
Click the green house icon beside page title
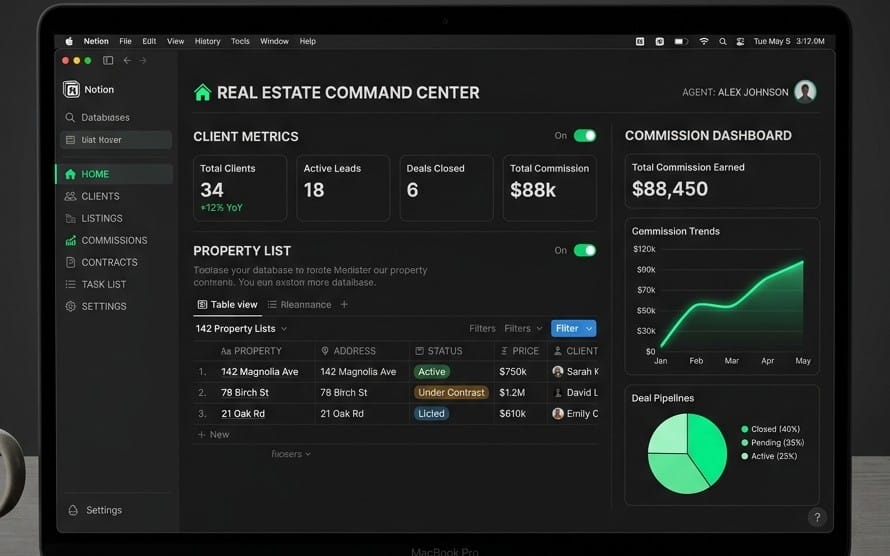point(203,92)
